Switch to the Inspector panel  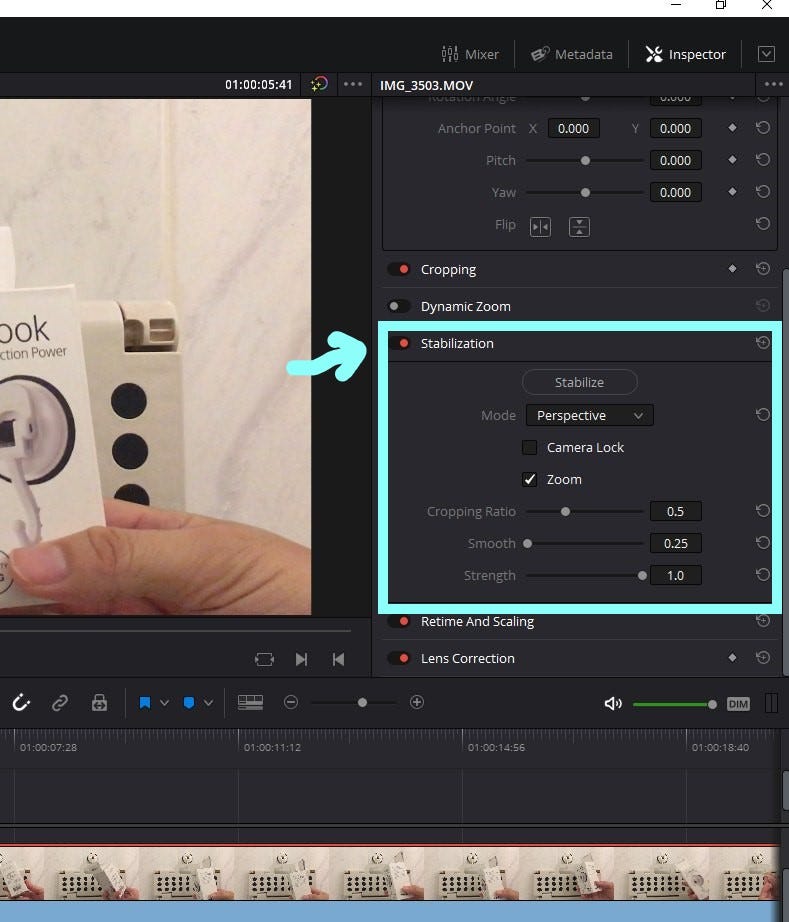click(686, 54)
